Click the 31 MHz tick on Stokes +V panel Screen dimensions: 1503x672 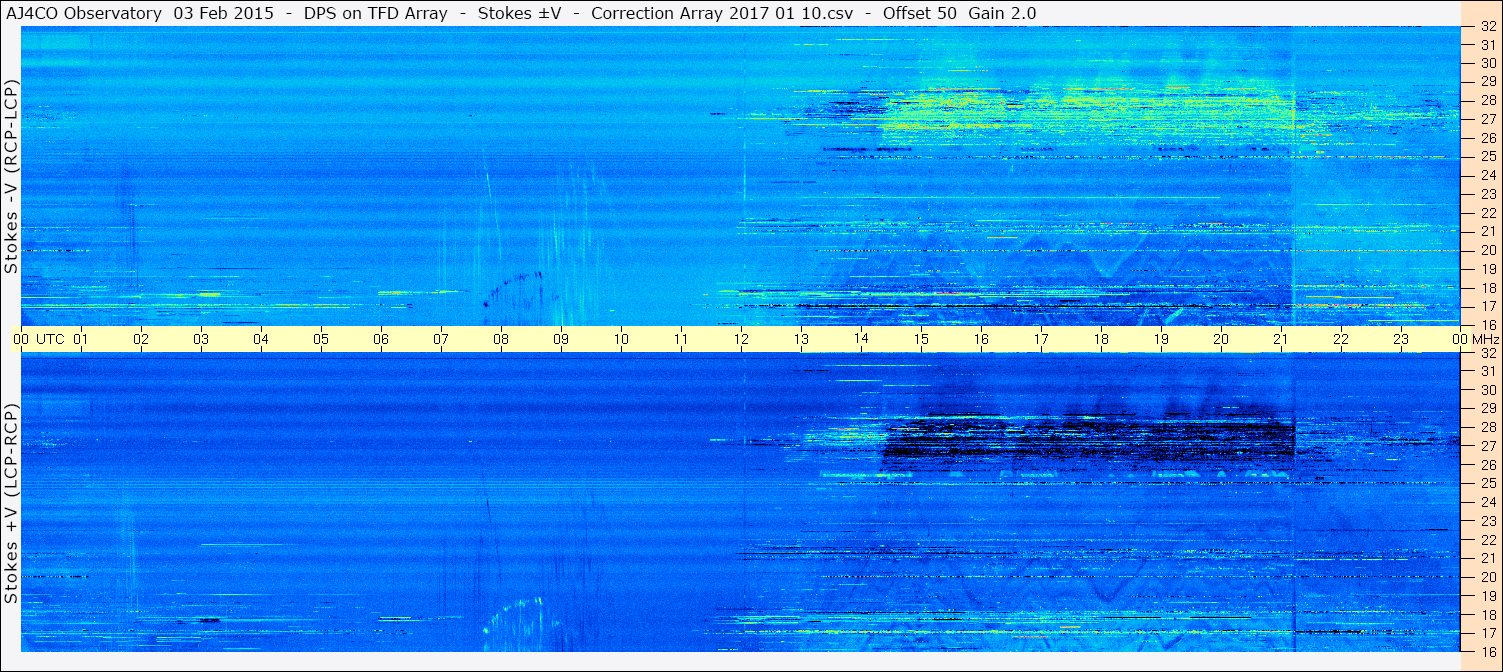[x=1487, y=371]
